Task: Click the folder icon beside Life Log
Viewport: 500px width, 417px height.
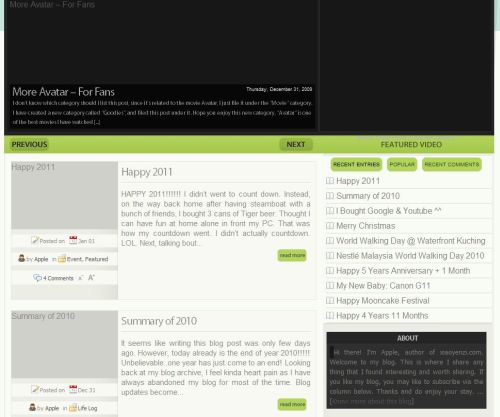Action: pyautogui.click(x=73, y=408)
